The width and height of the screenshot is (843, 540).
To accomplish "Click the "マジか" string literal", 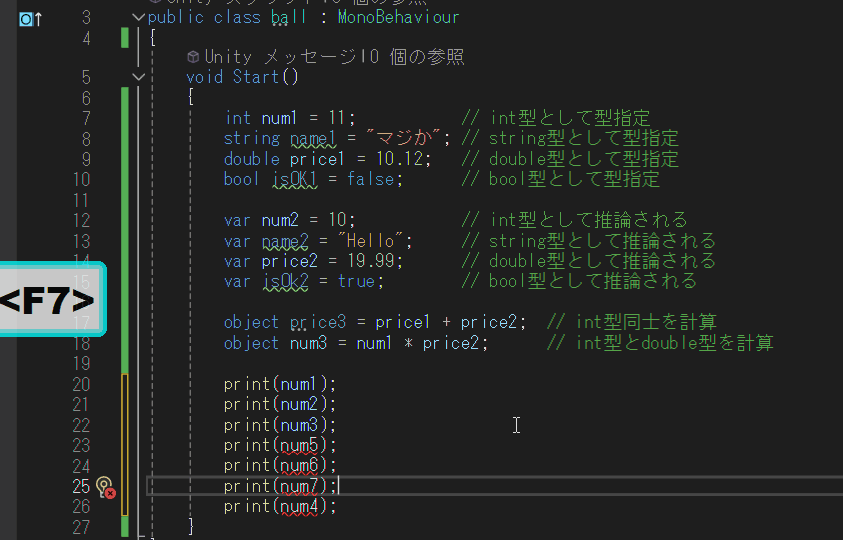I will (x=403, y=138).
